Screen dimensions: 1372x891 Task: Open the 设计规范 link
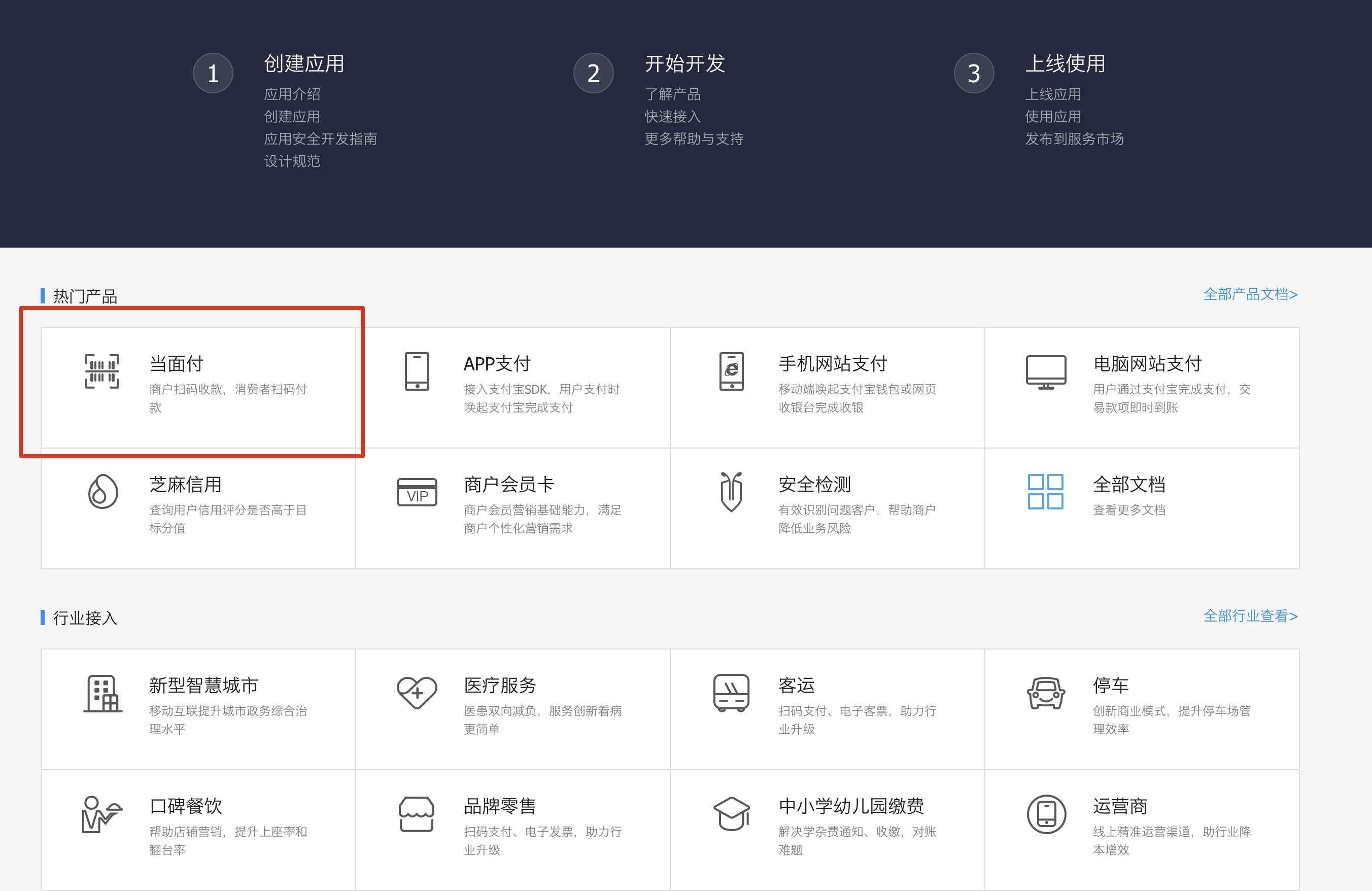(x=292, y=161)
